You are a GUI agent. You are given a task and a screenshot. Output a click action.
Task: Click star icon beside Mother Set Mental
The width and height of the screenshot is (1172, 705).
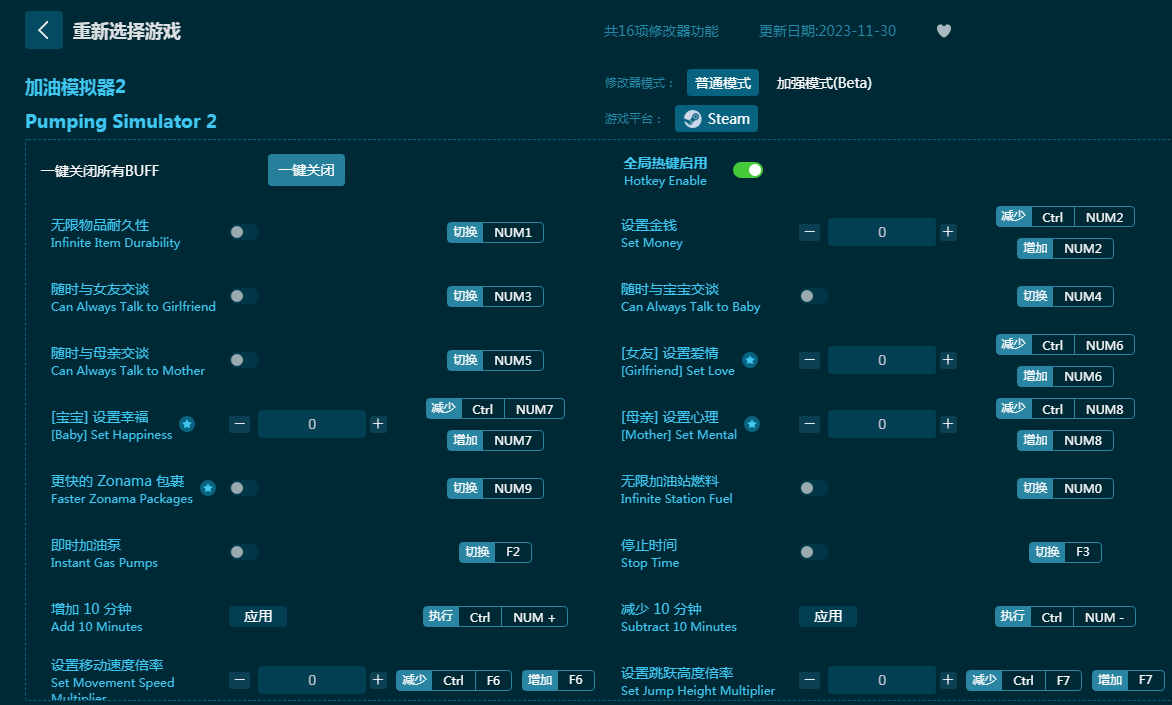[752, 425]
